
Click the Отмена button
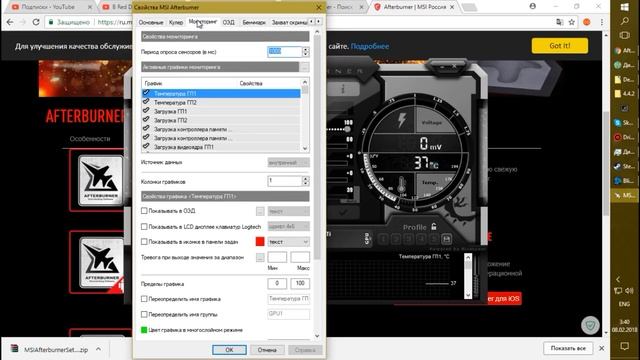pyautogui.click(x=267, y=350)
